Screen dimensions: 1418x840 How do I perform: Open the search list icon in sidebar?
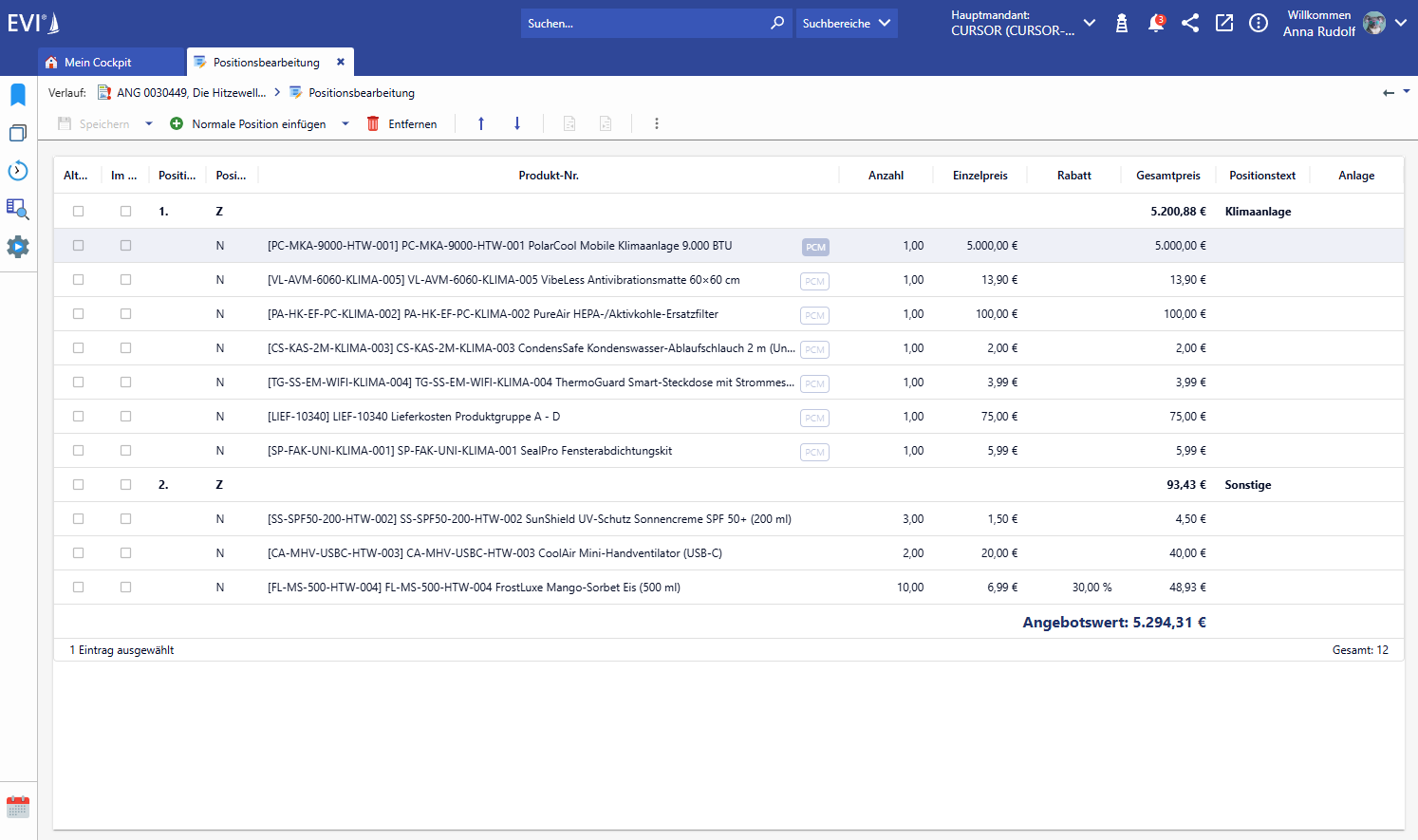(x=18, y=209)
